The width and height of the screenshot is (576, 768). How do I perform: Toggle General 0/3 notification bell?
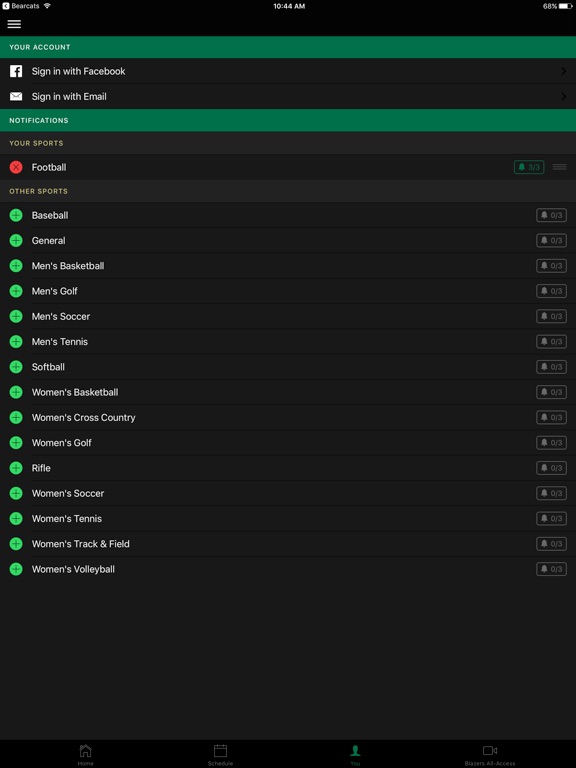tap(552, 240)
